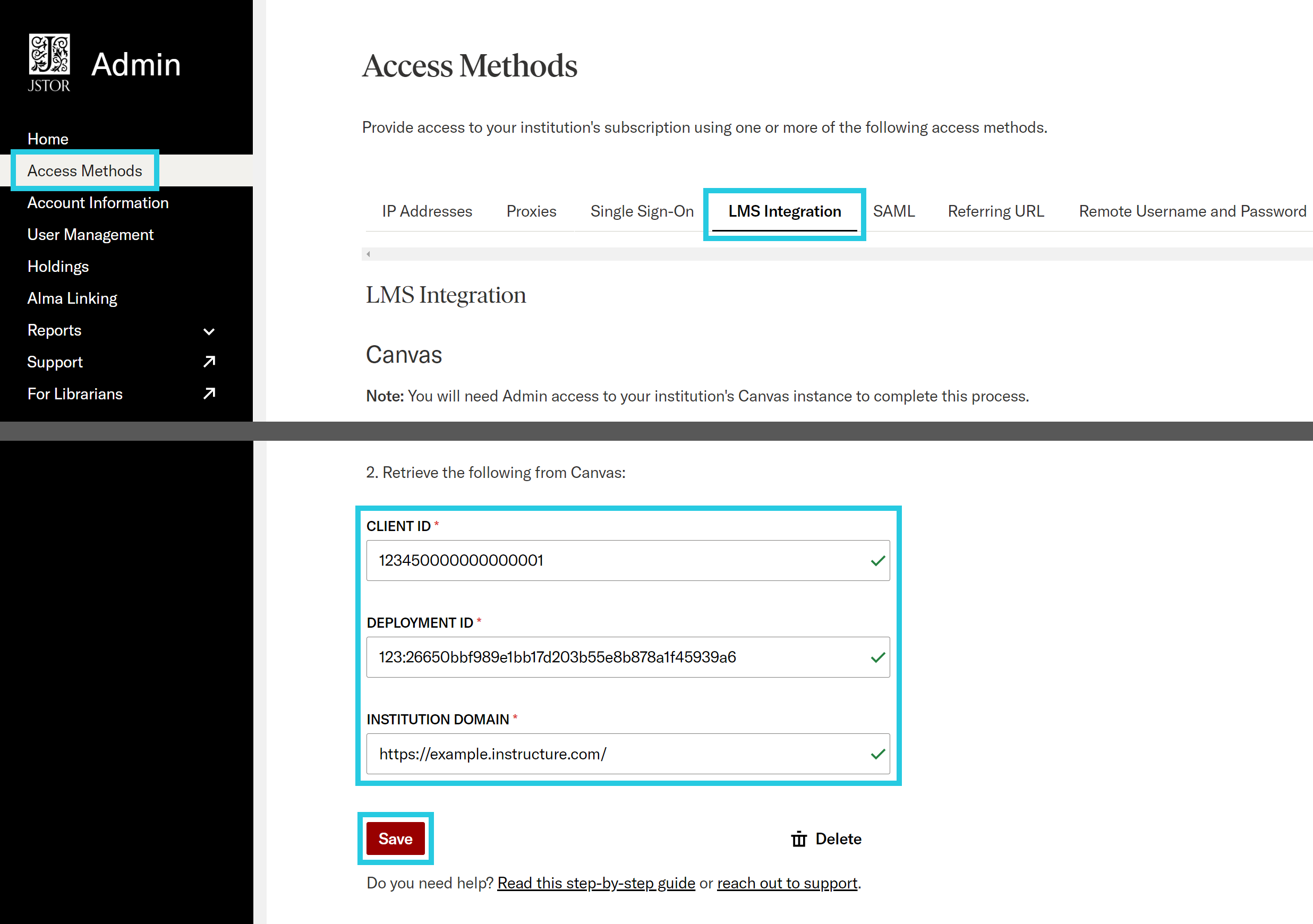Click into the Deployment ID input field
This screenshot has height=924, width=1313.
tap(628, 657)
